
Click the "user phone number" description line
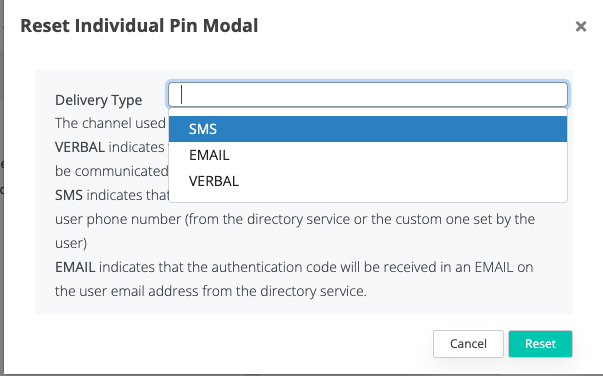[295, 219]
